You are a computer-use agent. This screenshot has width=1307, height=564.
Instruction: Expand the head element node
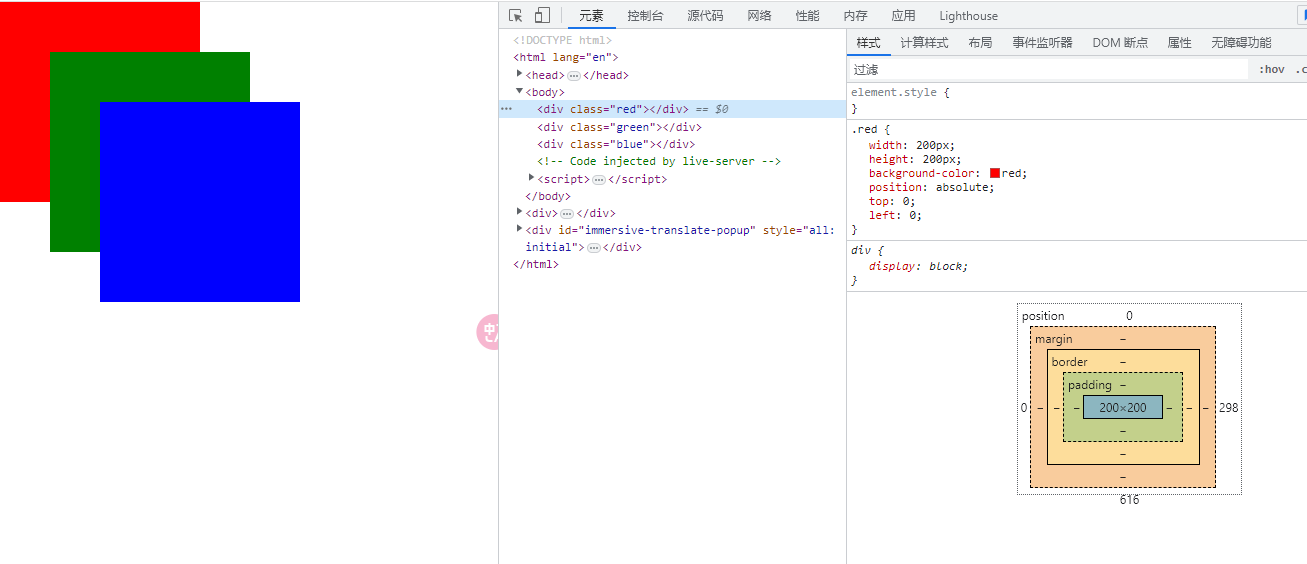coord(519,74)
